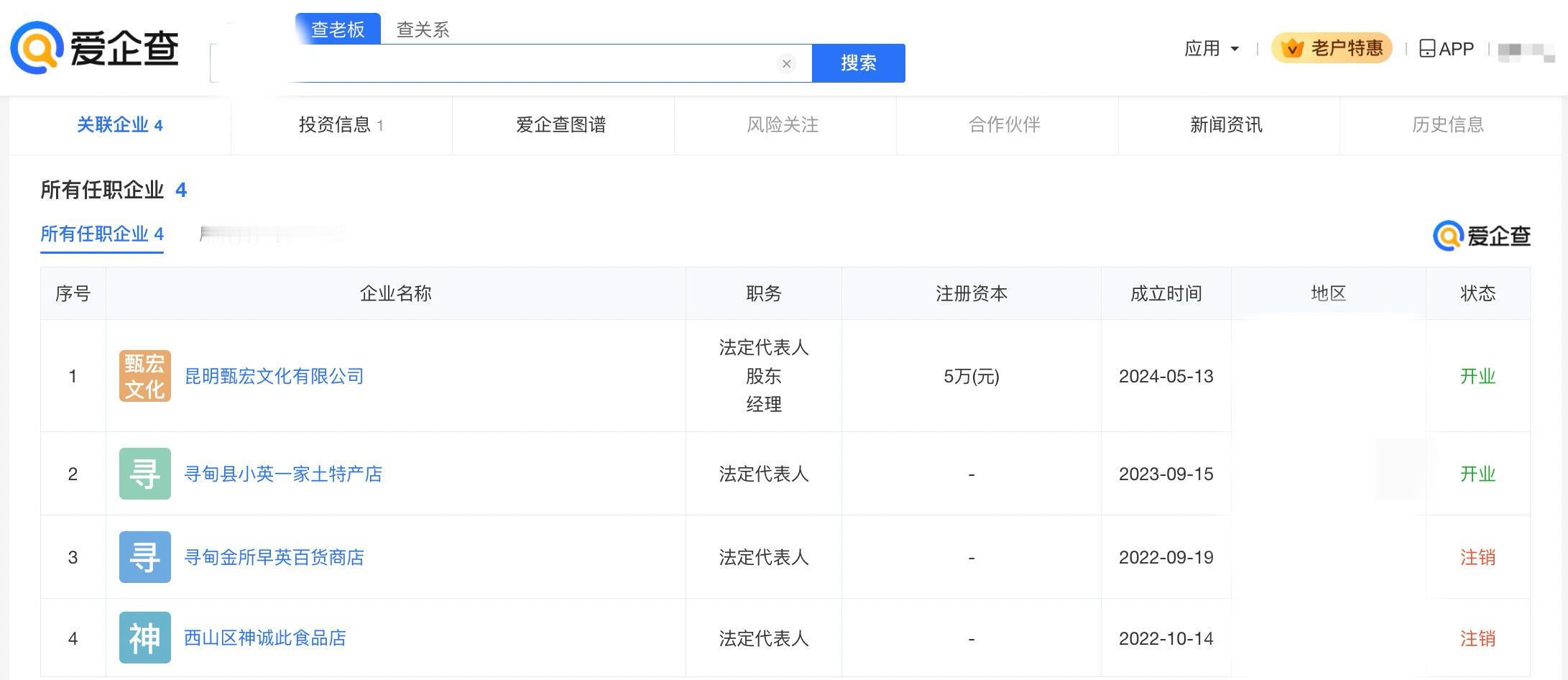This screenshot has height=680, width=1568.
Task: Click the 经理 role in row 1
Action: [x=764, y=404]
